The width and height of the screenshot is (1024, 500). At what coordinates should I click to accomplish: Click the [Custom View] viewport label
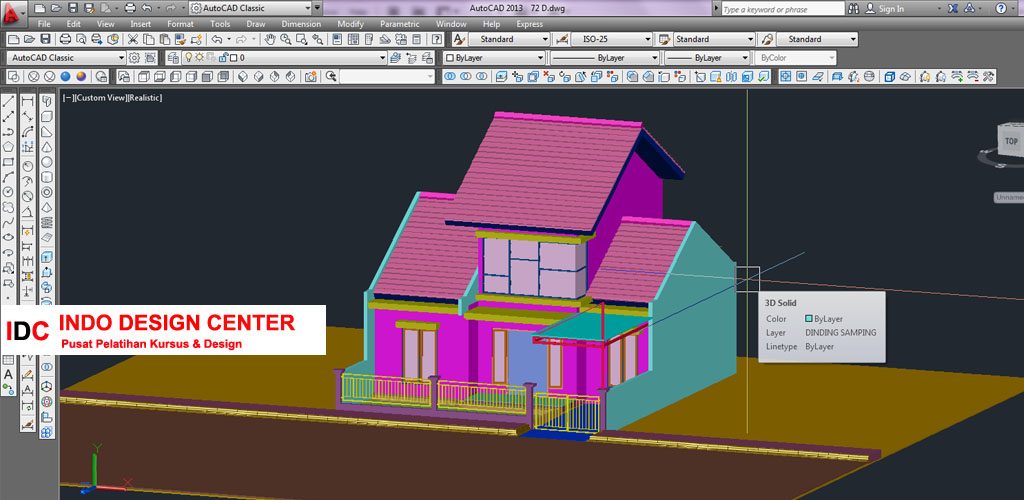pos(101,98)
